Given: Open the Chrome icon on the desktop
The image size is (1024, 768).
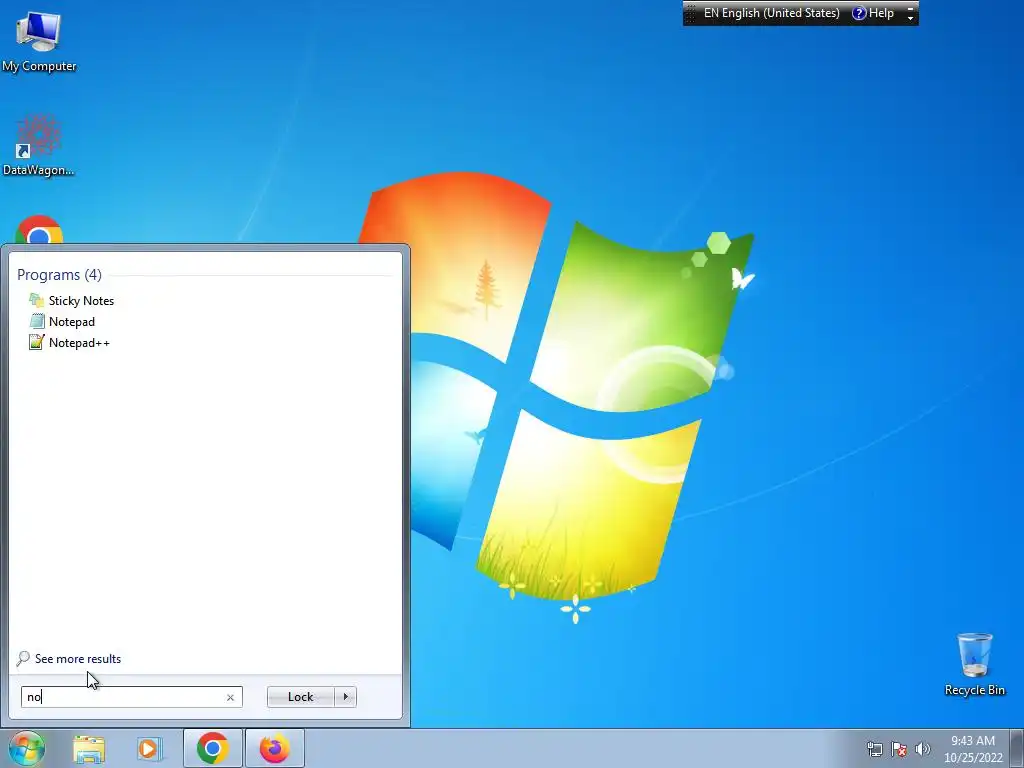Looking at the screenshot, I should pyautogui.click(x=39, y=230).
